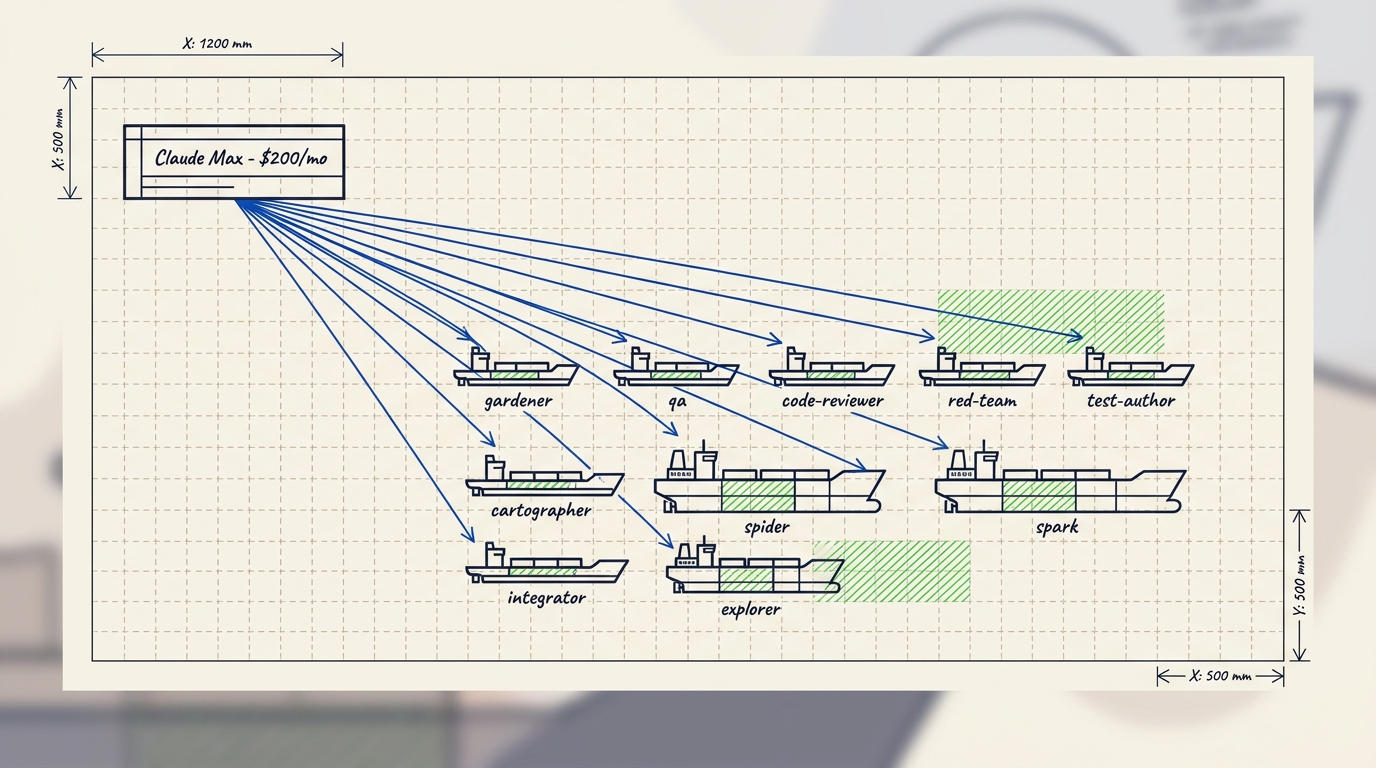Click the cartographer label
Screen dimensions: 1376x768
pyautogui.click(x=541, y=511)
